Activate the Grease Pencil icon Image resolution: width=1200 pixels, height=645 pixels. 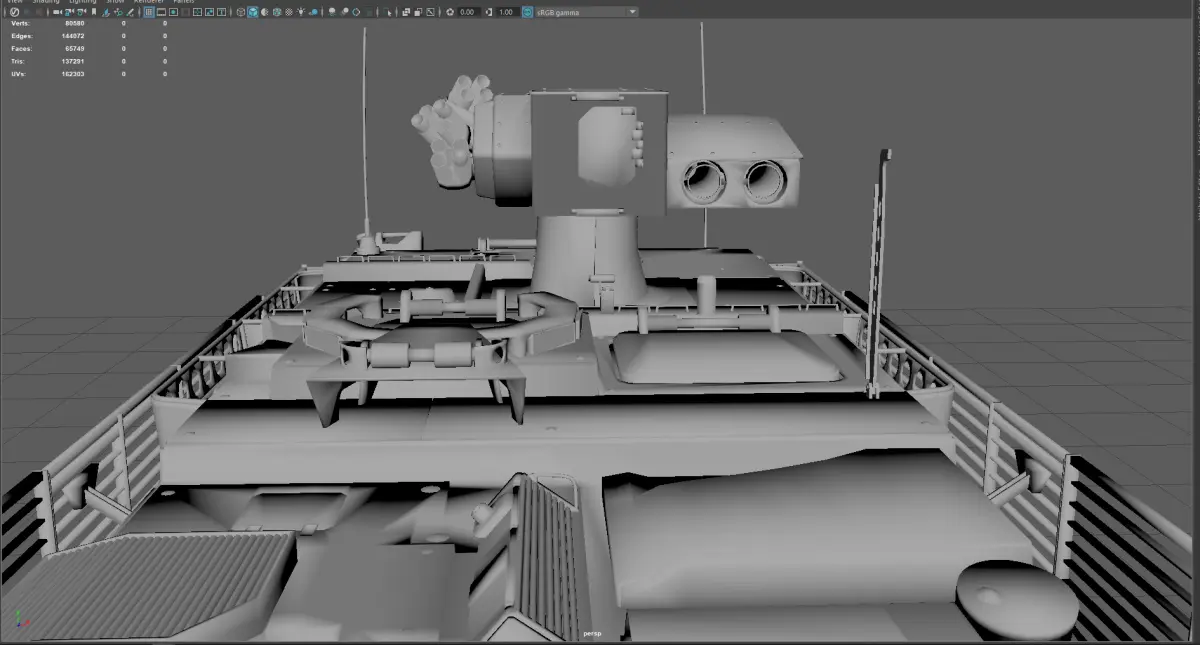click(130, 12)
